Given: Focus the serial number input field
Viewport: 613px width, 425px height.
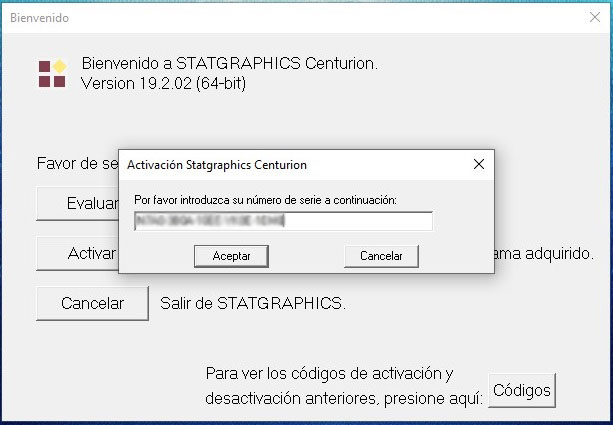Looking at the screenshot, I should [x=283, y=221].
